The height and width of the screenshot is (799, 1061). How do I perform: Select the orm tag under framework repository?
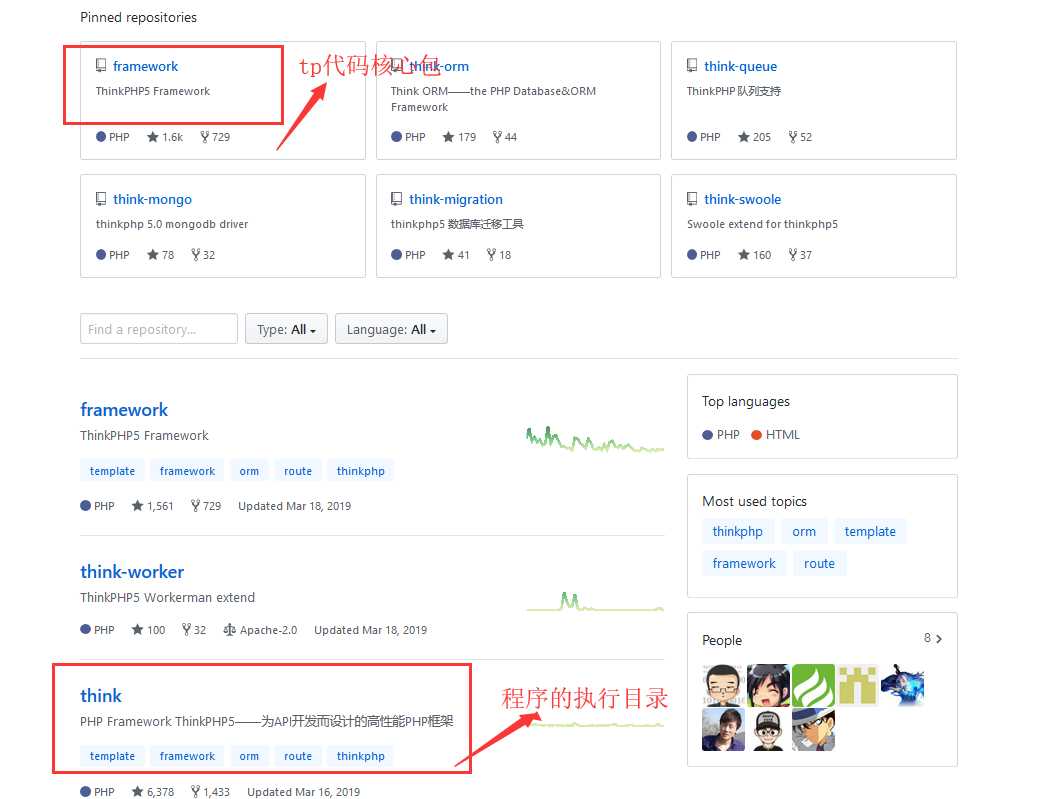click(249, 471)
